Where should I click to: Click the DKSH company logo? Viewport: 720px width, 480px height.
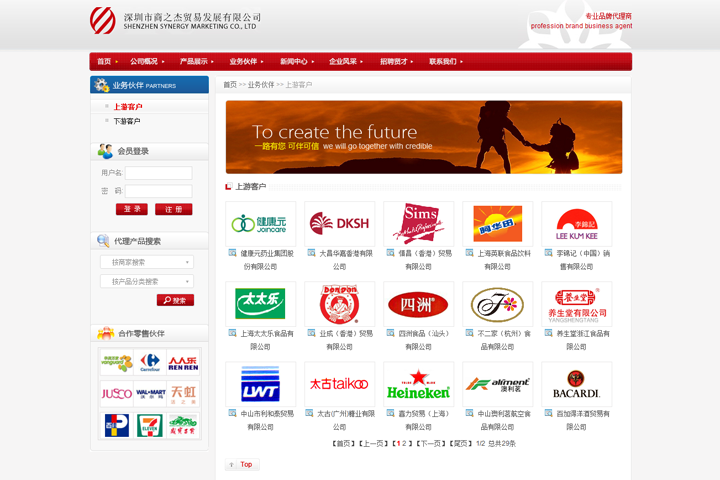[x=340, y=224]
